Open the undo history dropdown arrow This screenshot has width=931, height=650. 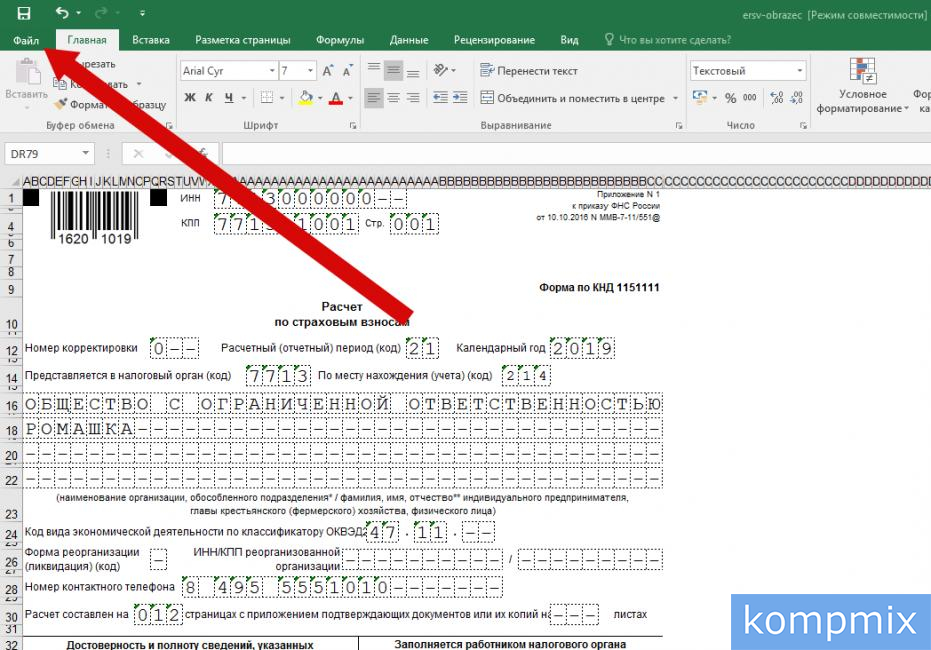pyautogui.click(x=78, y=13)
